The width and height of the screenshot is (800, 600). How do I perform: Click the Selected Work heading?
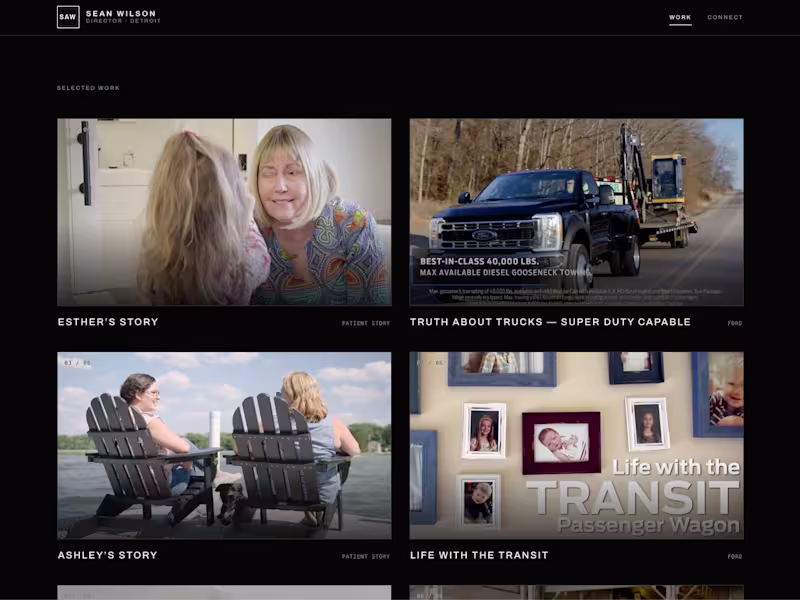click(88, 88)
